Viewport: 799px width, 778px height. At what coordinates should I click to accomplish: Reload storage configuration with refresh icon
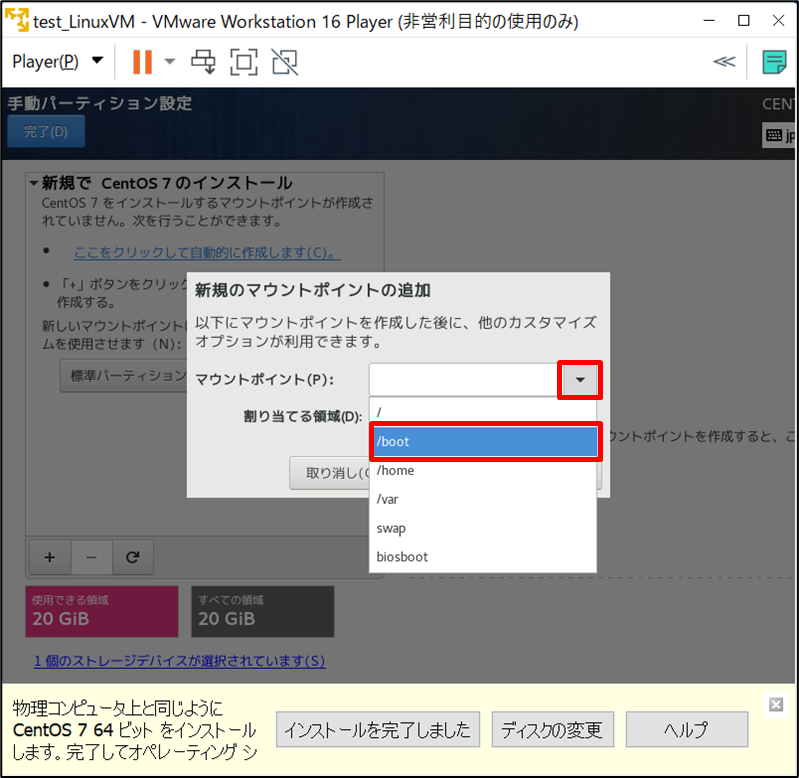click(132, 557)
